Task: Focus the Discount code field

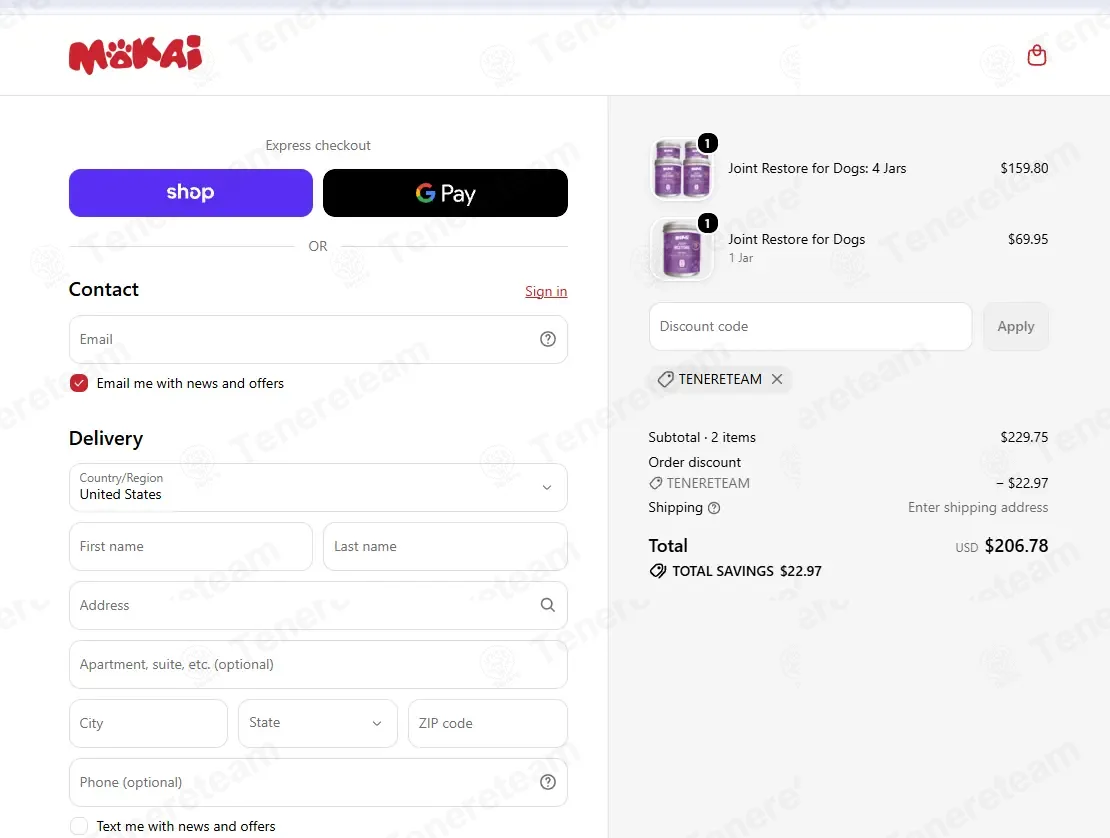Action: pos(811,326)
